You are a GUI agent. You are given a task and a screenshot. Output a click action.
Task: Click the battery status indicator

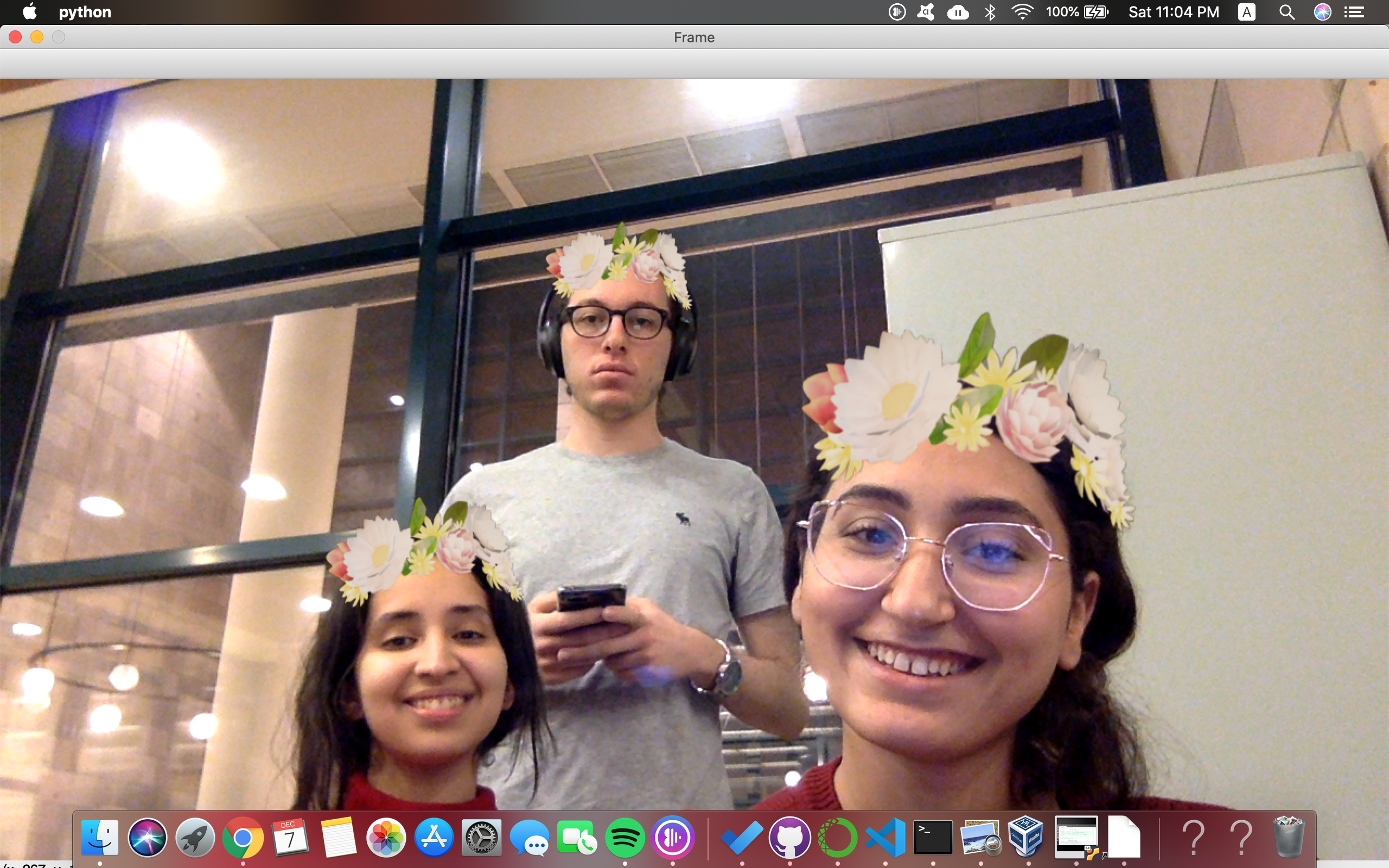pyautogui.click(x=1077, y=12)
